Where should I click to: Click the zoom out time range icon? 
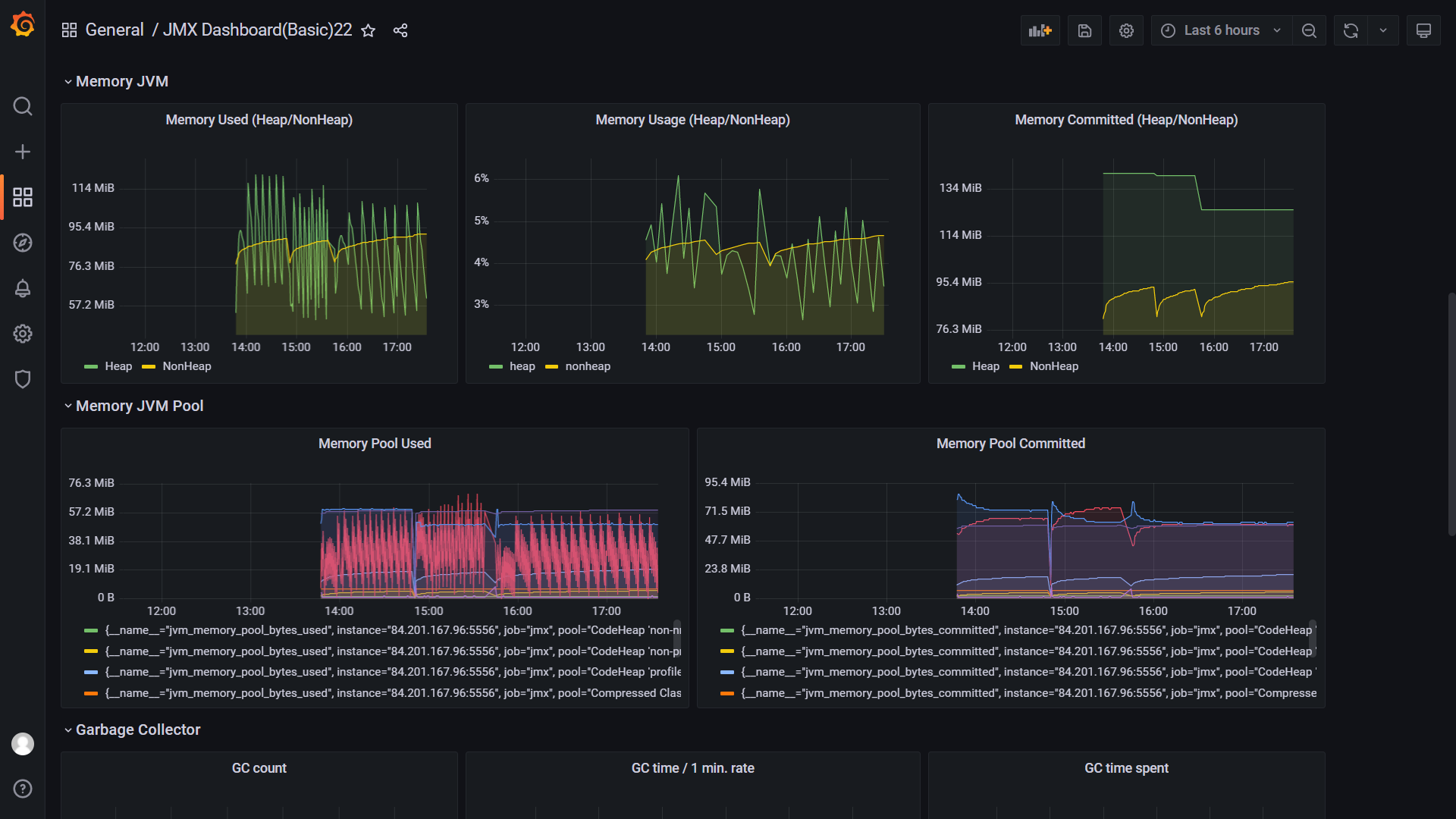pos(1309,30)
